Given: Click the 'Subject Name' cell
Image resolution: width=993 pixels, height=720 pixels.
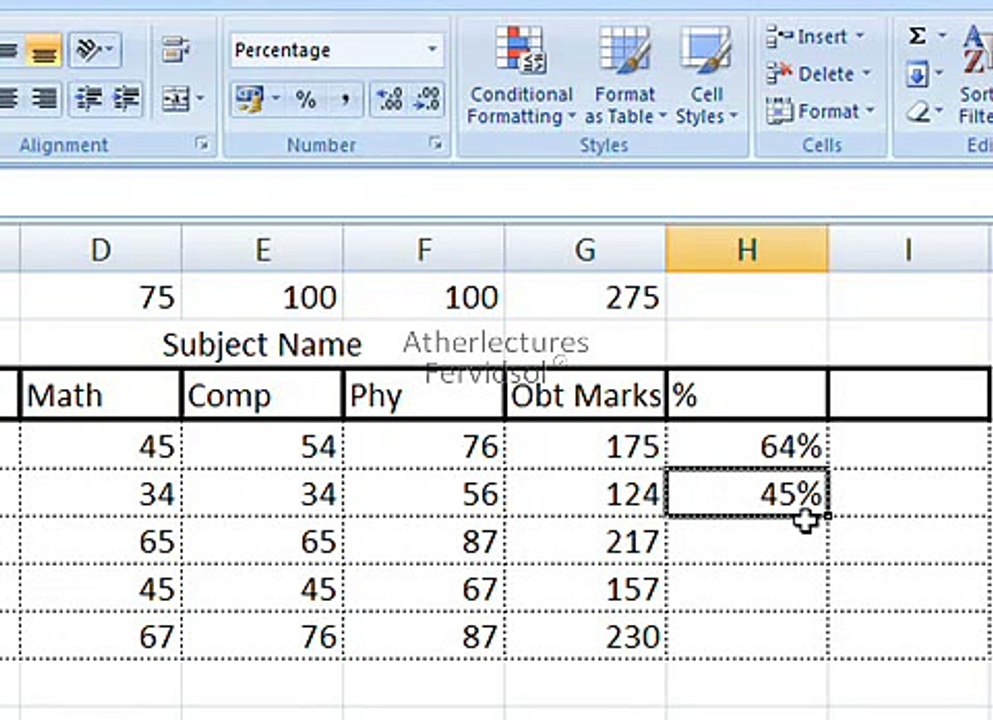Looking at the screenshot, I should (x=262, y=344).
